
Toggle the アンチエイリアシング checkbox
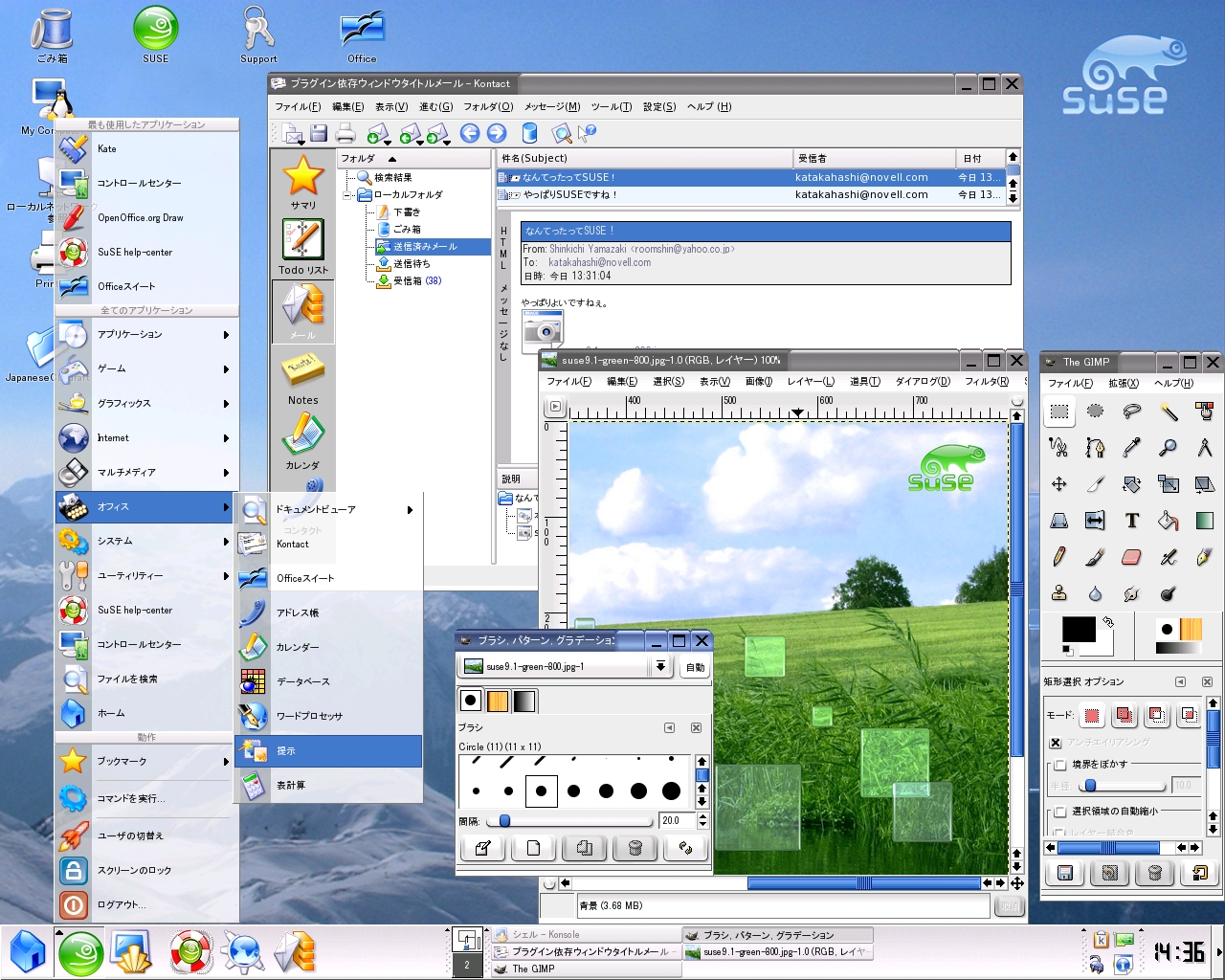click(x=1056, y=743)
